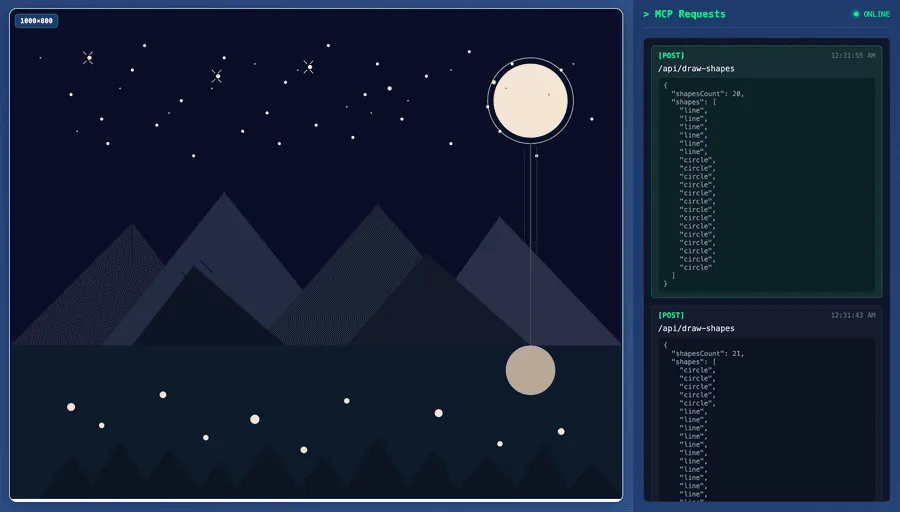900x512 pixels.
Task: Click the 12:31:43 AM timestamp
Action: coord(853,315)
